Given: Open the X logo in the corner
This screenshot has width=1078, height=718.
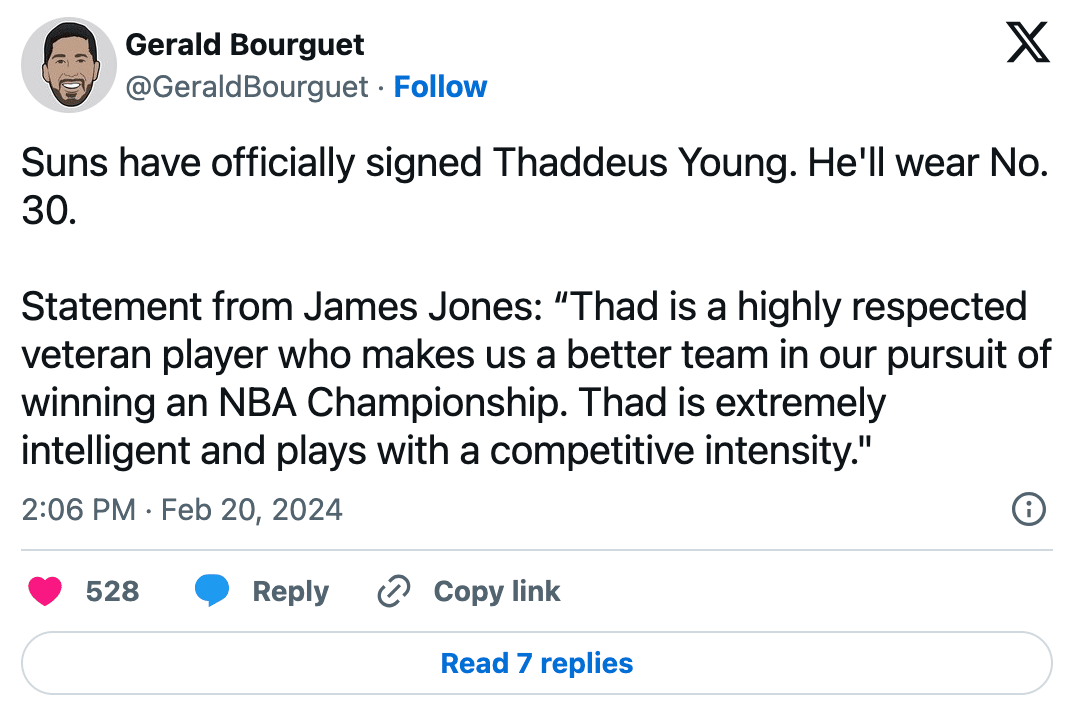Looking at the screenshot, I should coord(1028,42).
